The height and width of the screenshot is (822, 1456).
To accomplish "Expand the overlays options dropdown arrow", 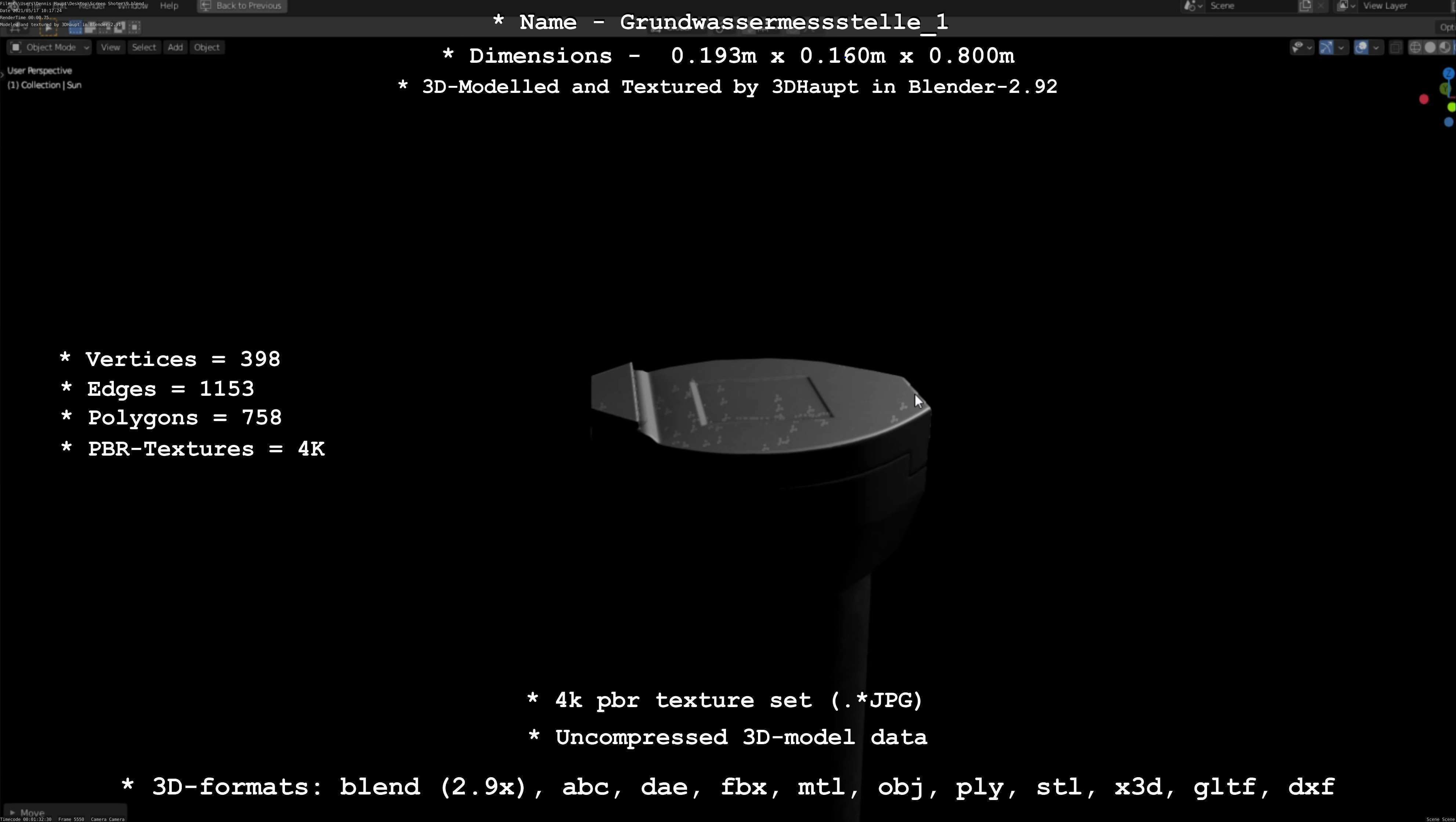I will click(x=1376, y=47).
